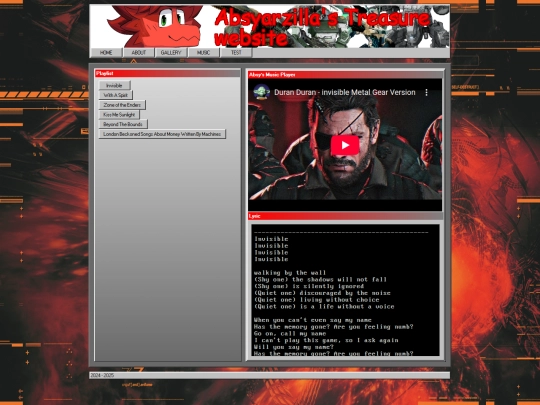Click the 2024 - 2025 footer text
The height and width of the screenshot is (405, 540).
coord(102,375)
